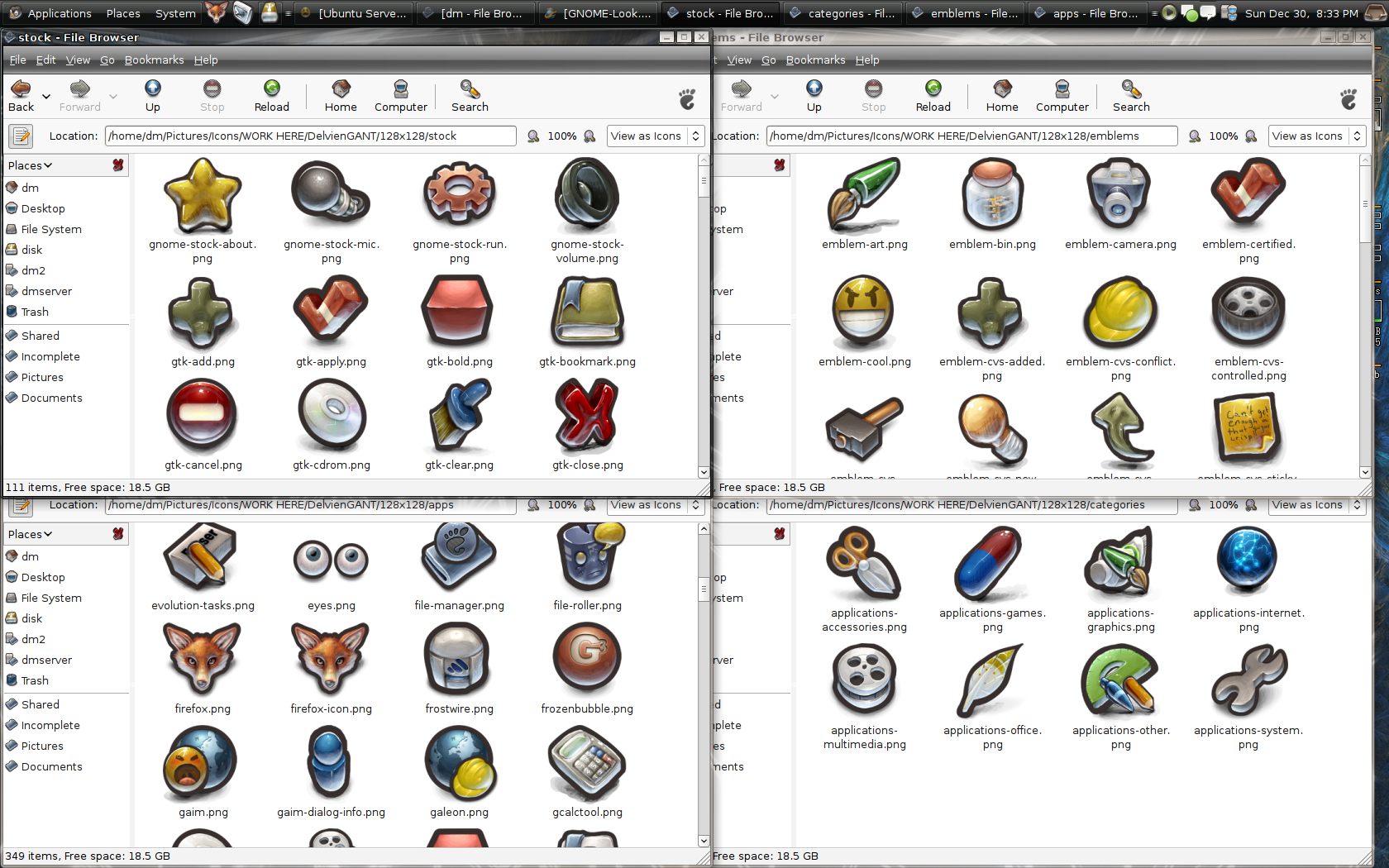Viewport: 1389px width, 868px height.
Task: Select gtk-apply.png check mark icon
Action: click(x=331, y=312)
